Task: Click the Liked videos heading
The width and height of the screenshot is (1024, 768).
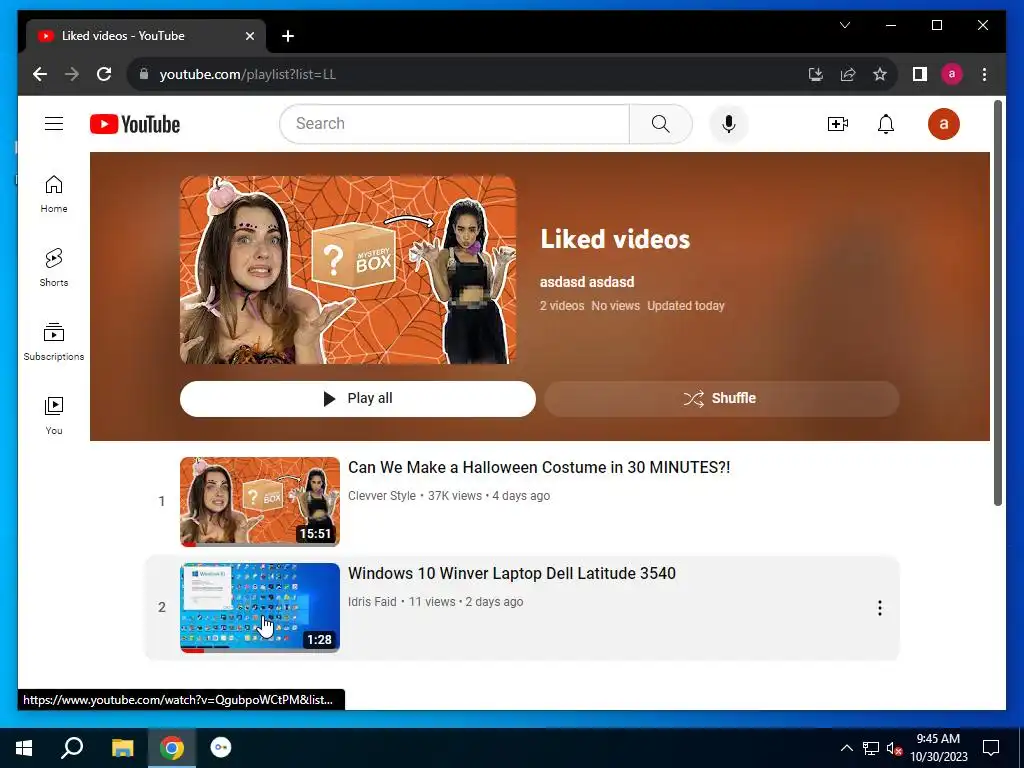Action: (615, 240)
